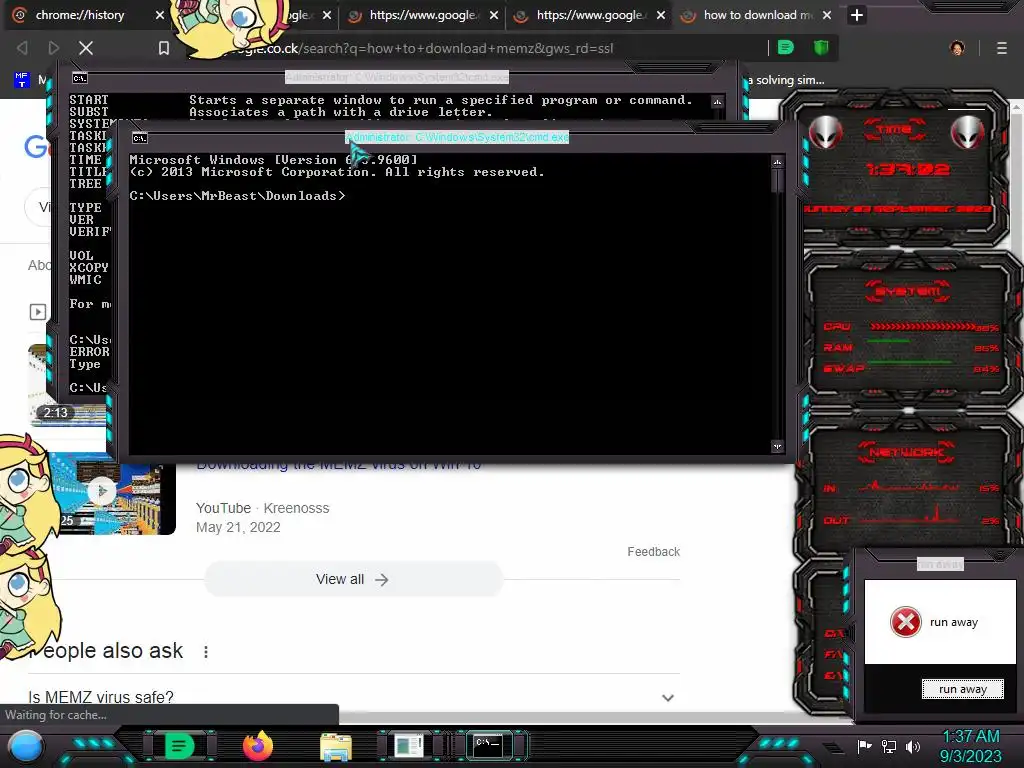Open the browser hamburger menu
Image resolution: width=1024 pixels, height=768 pixels.
tap(1002, 48)
